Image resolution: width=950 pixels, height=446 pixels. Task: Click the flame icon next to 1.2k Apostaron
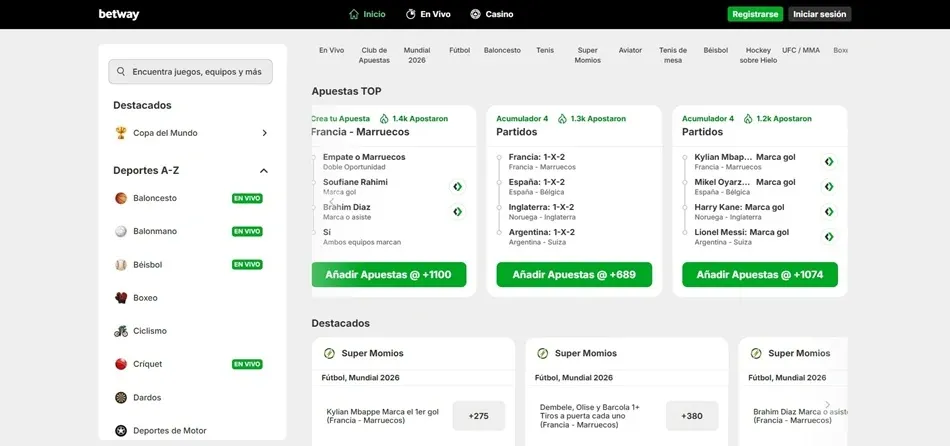click(x=748, y=119)
